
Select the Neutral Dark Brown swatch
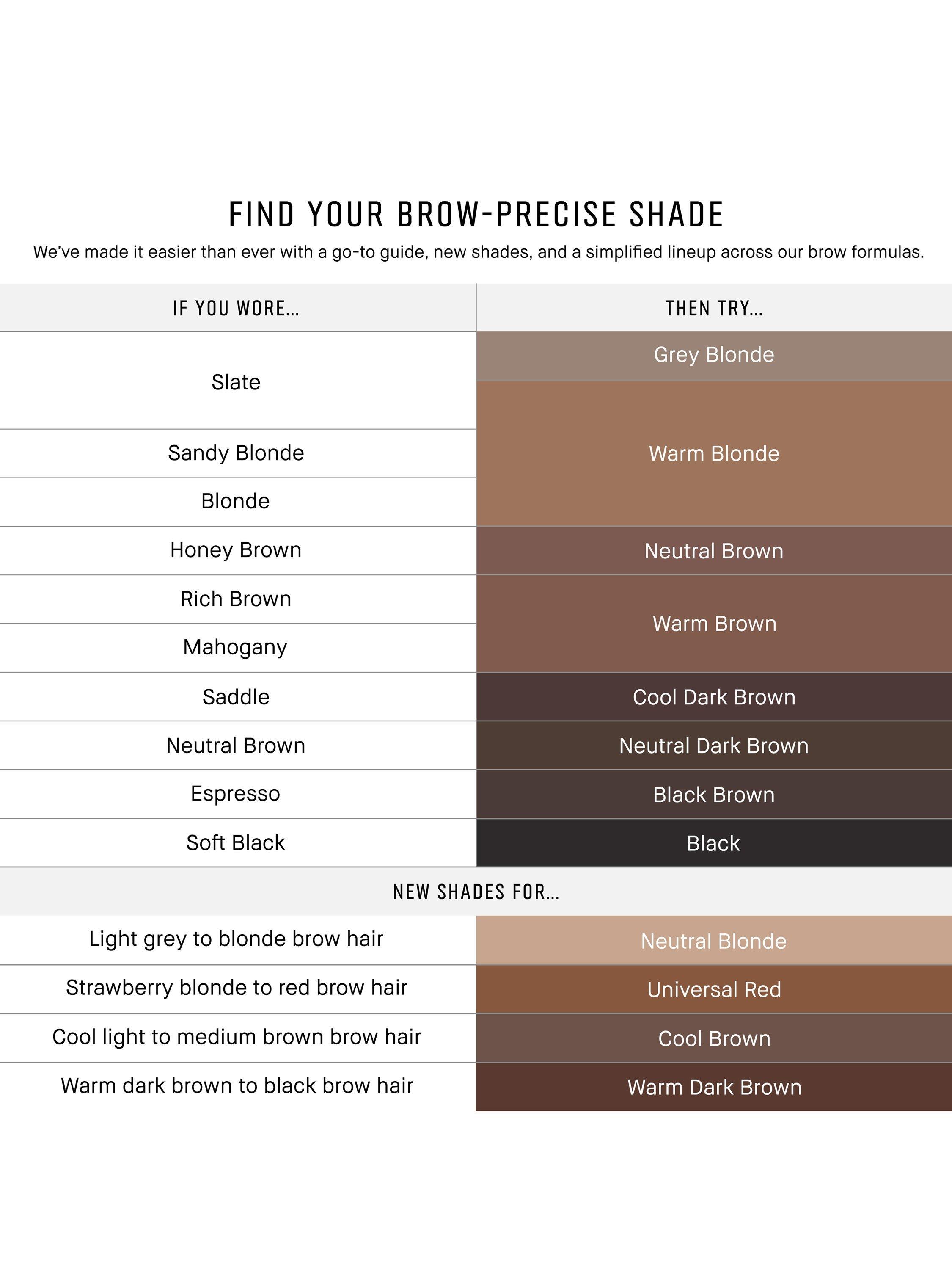pyautogui.click(x=713, y=746)
